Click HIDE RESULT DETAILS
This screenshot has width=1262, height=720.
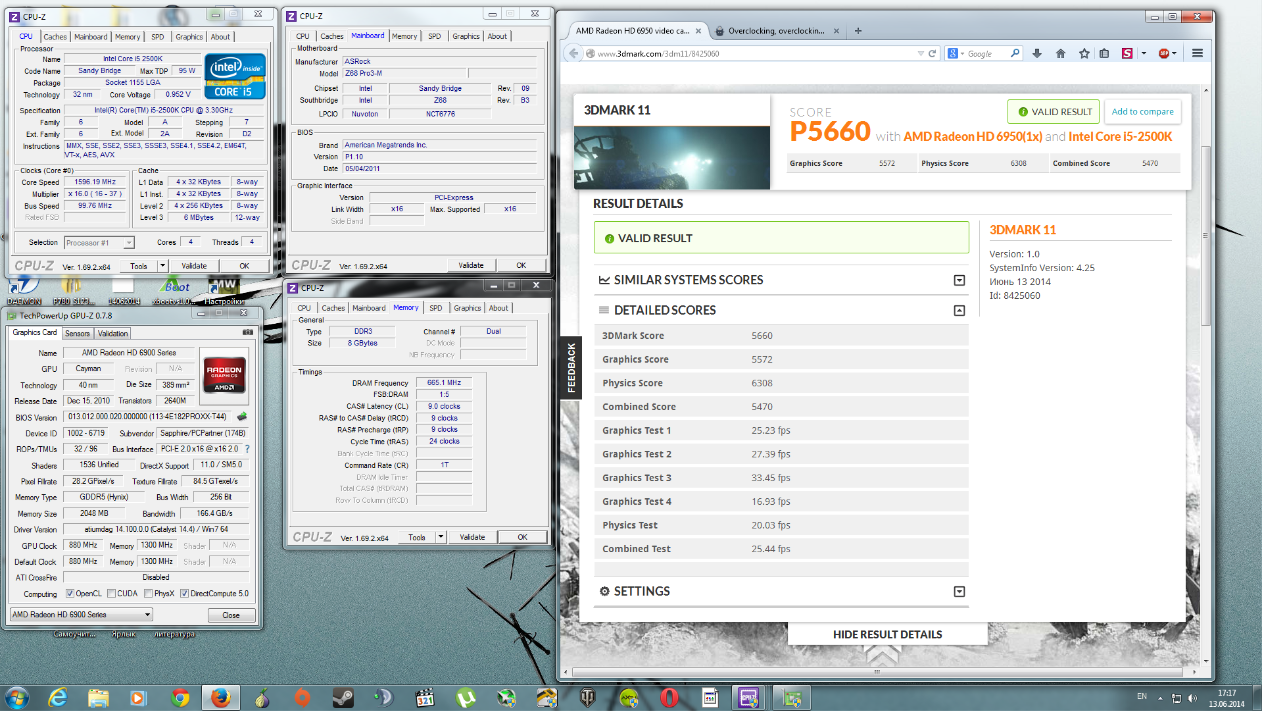887,634
